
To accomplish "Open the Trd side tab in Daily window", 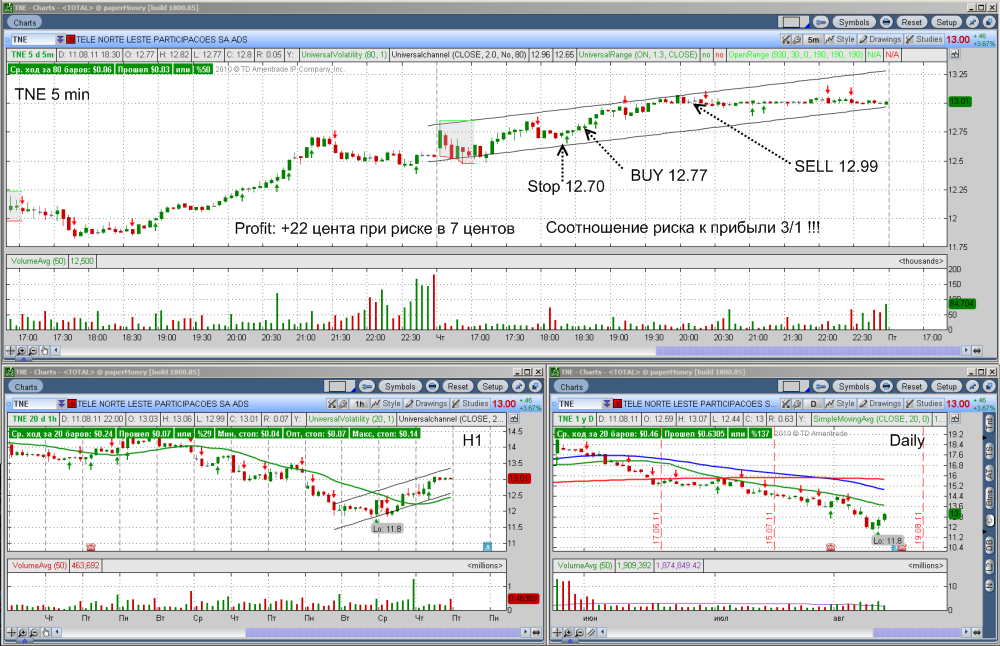I will point(990,422).
